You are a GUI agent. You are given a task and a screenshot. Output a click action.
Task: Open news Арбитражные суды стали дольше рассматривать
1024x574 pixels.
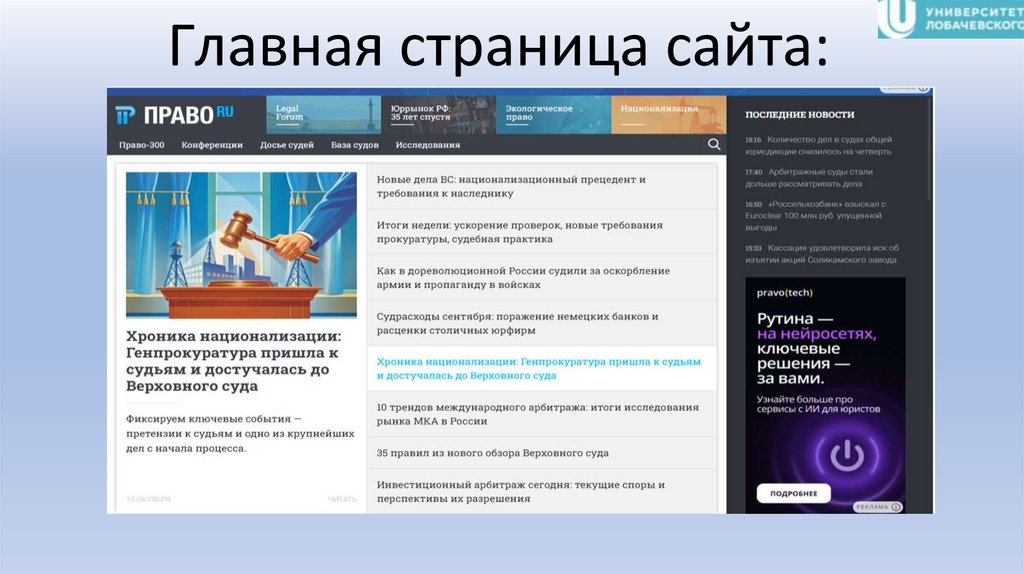tap(809, 178)
